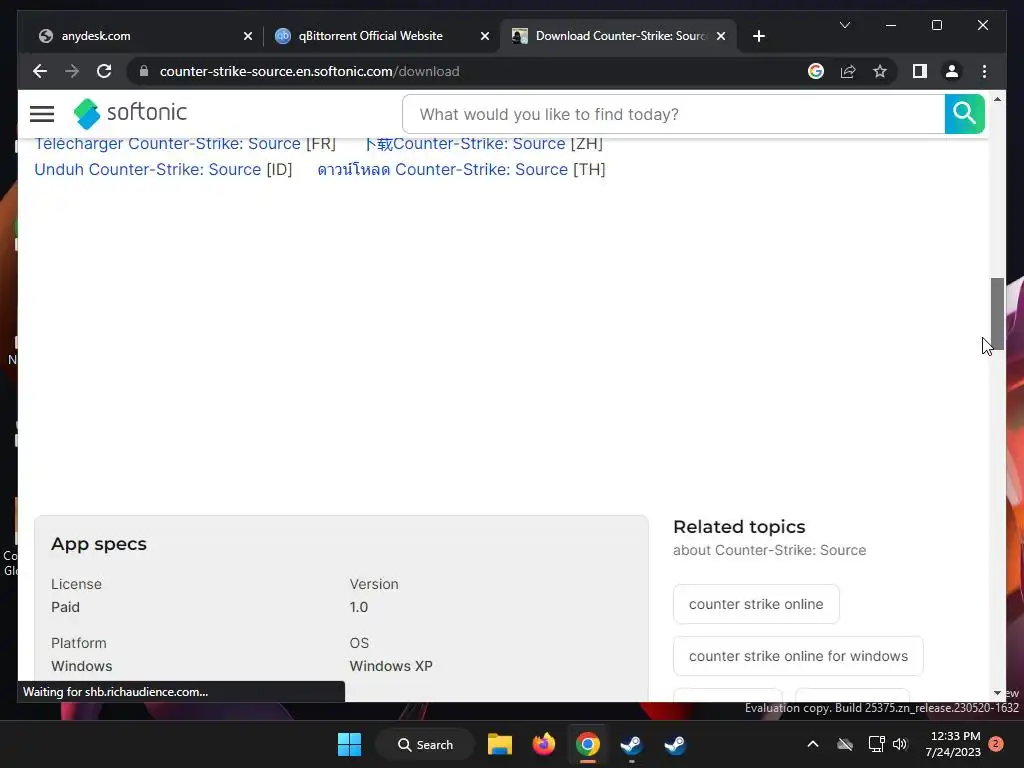Click the 'counter strike online' topic
The width and height of the screenshot is (1024, 768).
pyautogui.click(x=756, y=604)
